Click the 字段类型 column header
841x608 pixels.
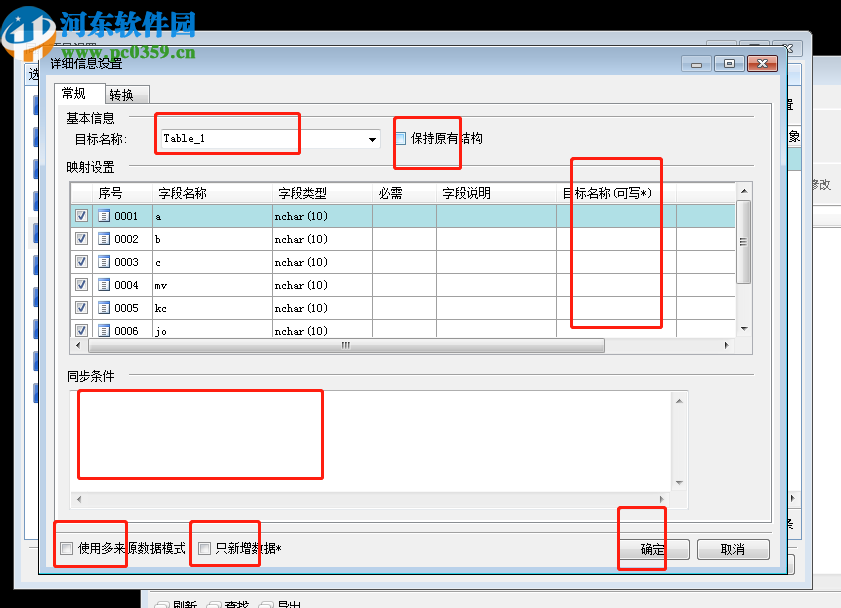(322, 193)
